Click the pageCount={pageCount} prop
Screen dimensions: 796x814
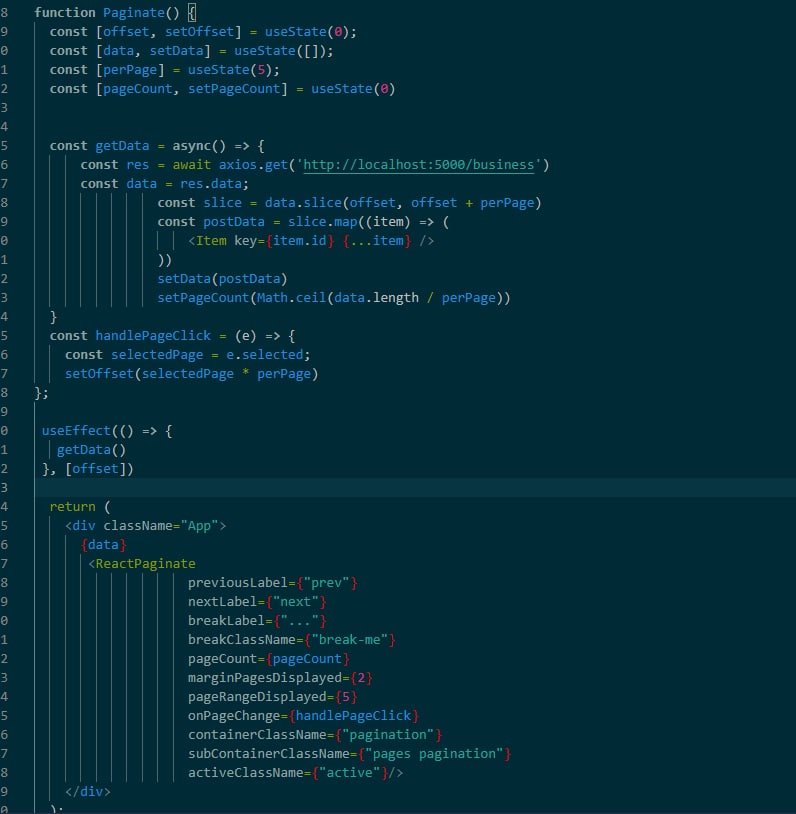[x=269, y=659]
